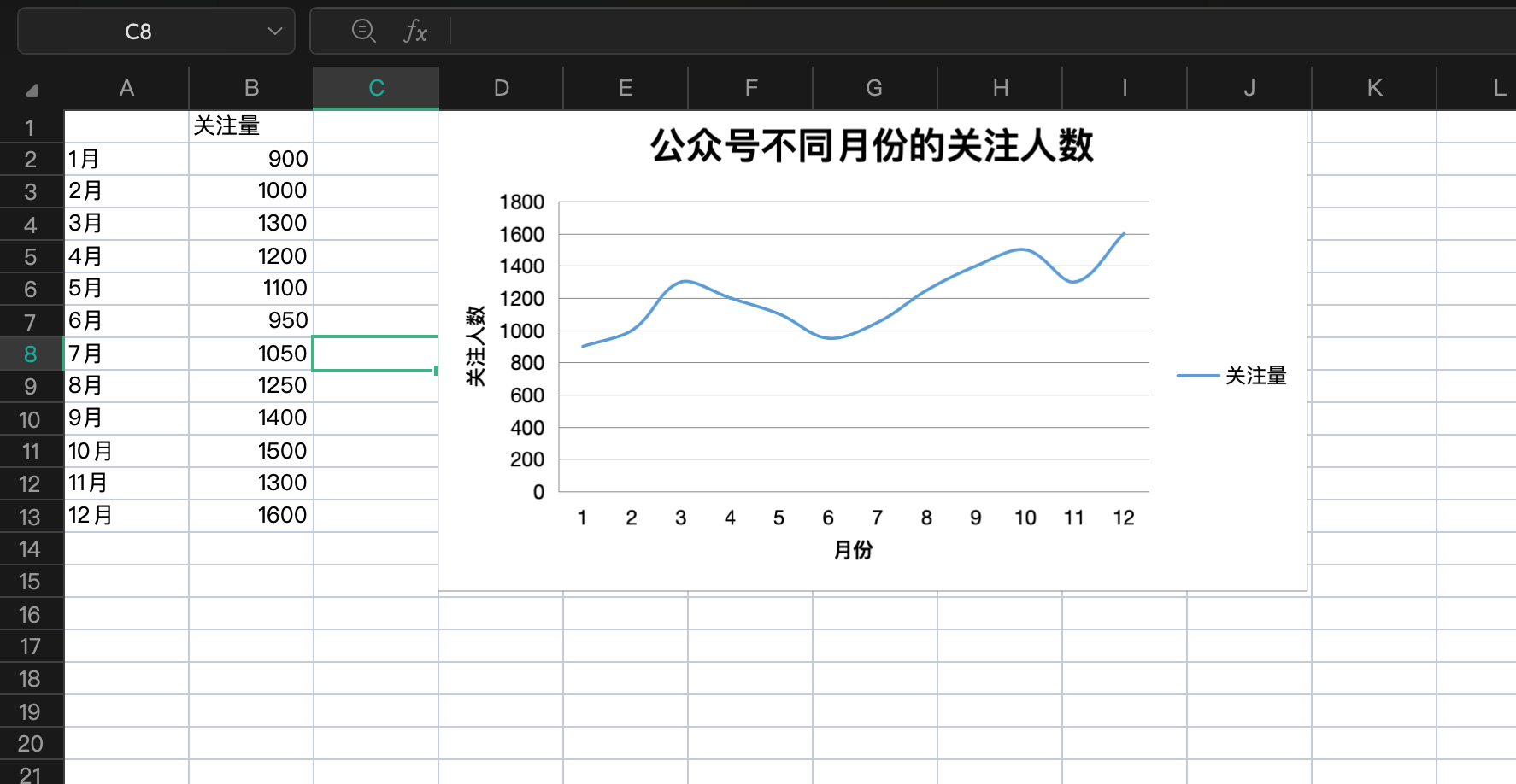The width and height of the screenshot is (1516, 784).
Task: Click the fx insert function icon
Action: pos(415,32)
